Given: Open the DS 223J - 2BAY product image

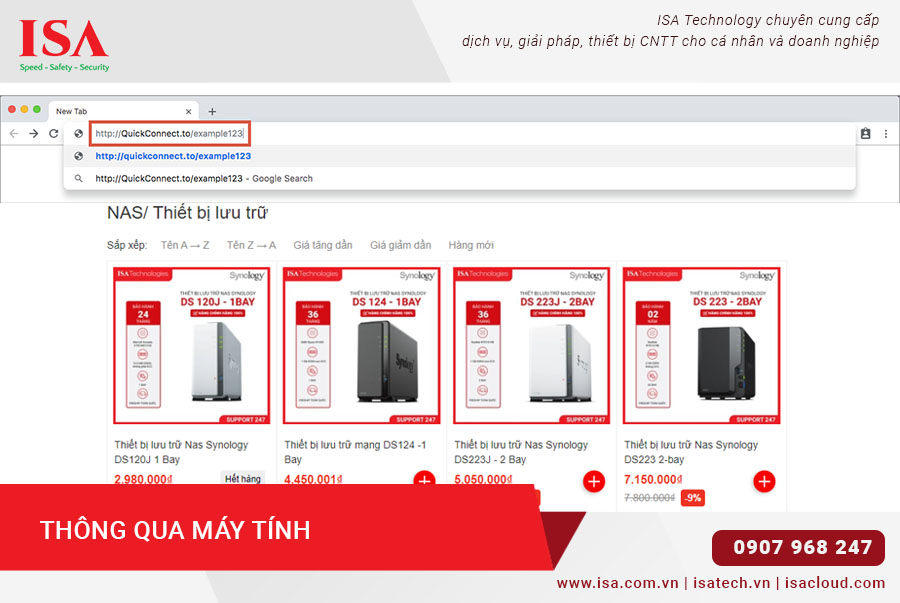Looking at the screenshot, I should point(532,345).
